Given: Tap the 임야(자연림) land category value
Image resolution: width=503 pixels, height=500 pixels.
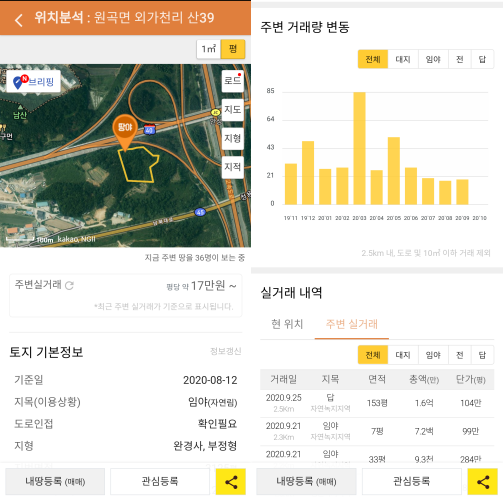Looking at the screenshot, I should (x=213, y=402).
